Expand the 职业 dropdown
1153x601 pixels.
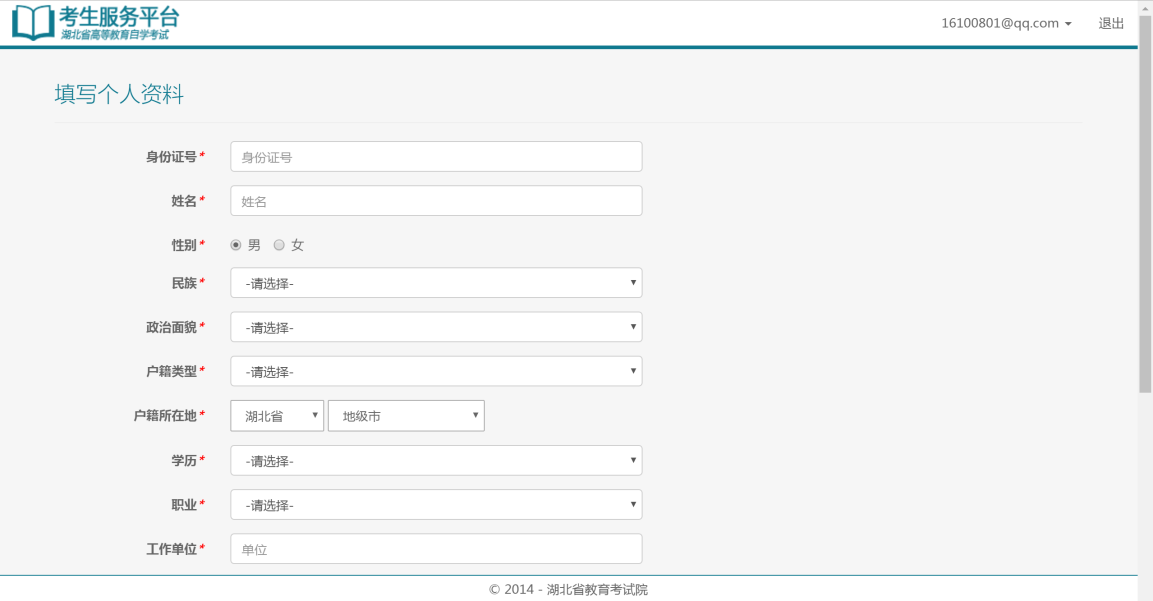436,505
